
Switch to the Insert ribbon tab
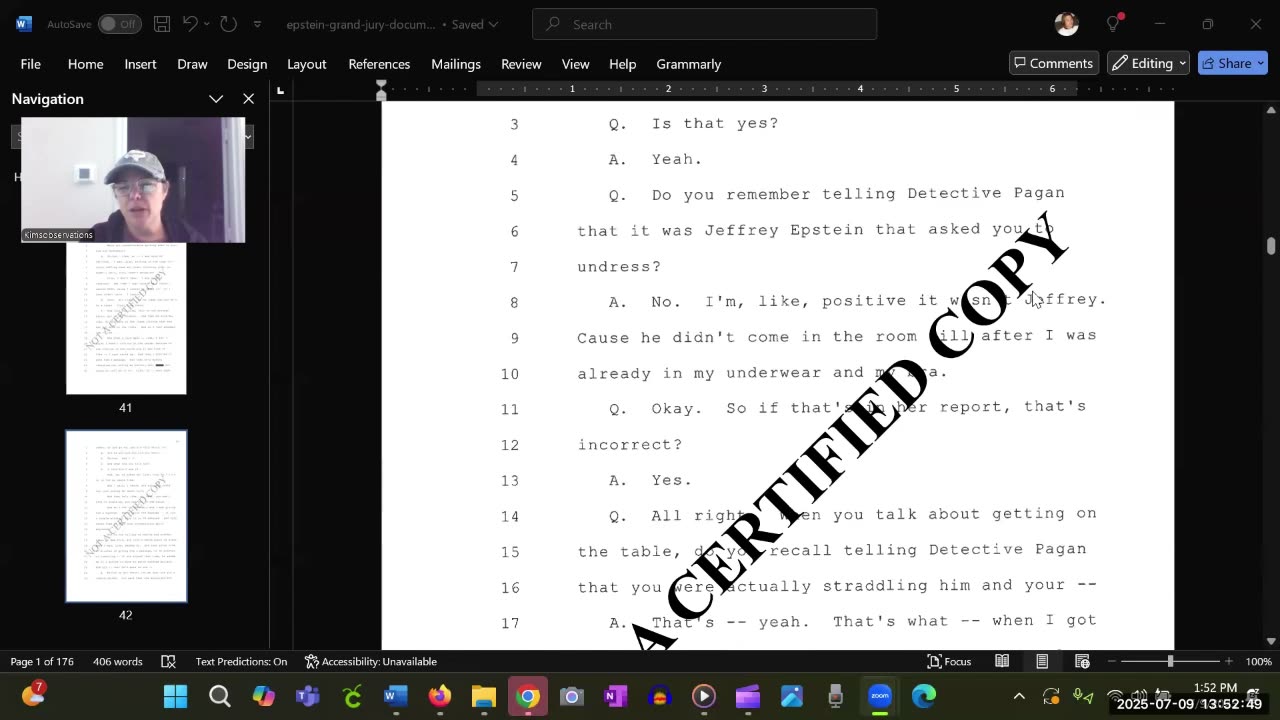click(x=140, y=63)
